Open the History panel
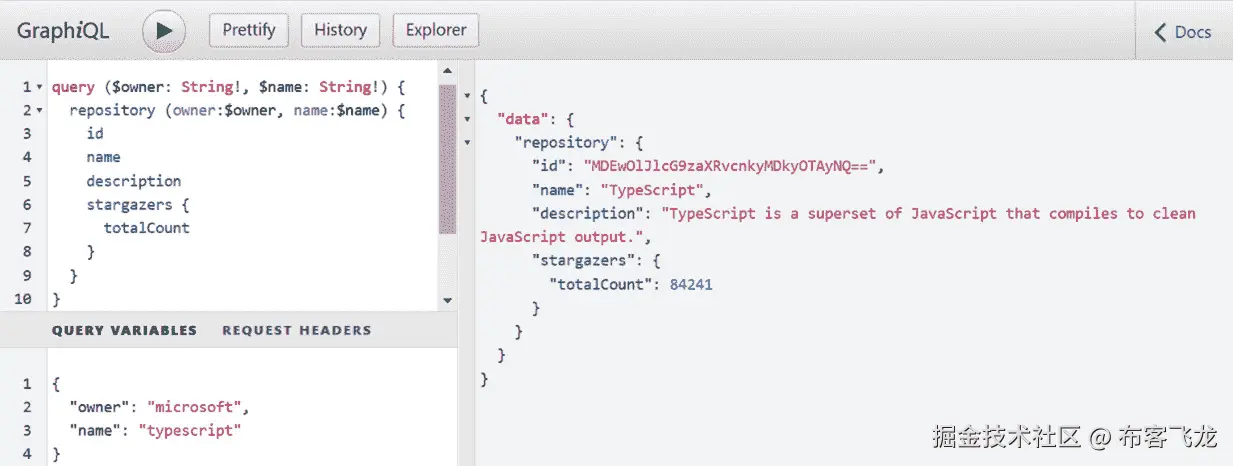This screenshot has width=1233, height=466. tap(340, 30)
